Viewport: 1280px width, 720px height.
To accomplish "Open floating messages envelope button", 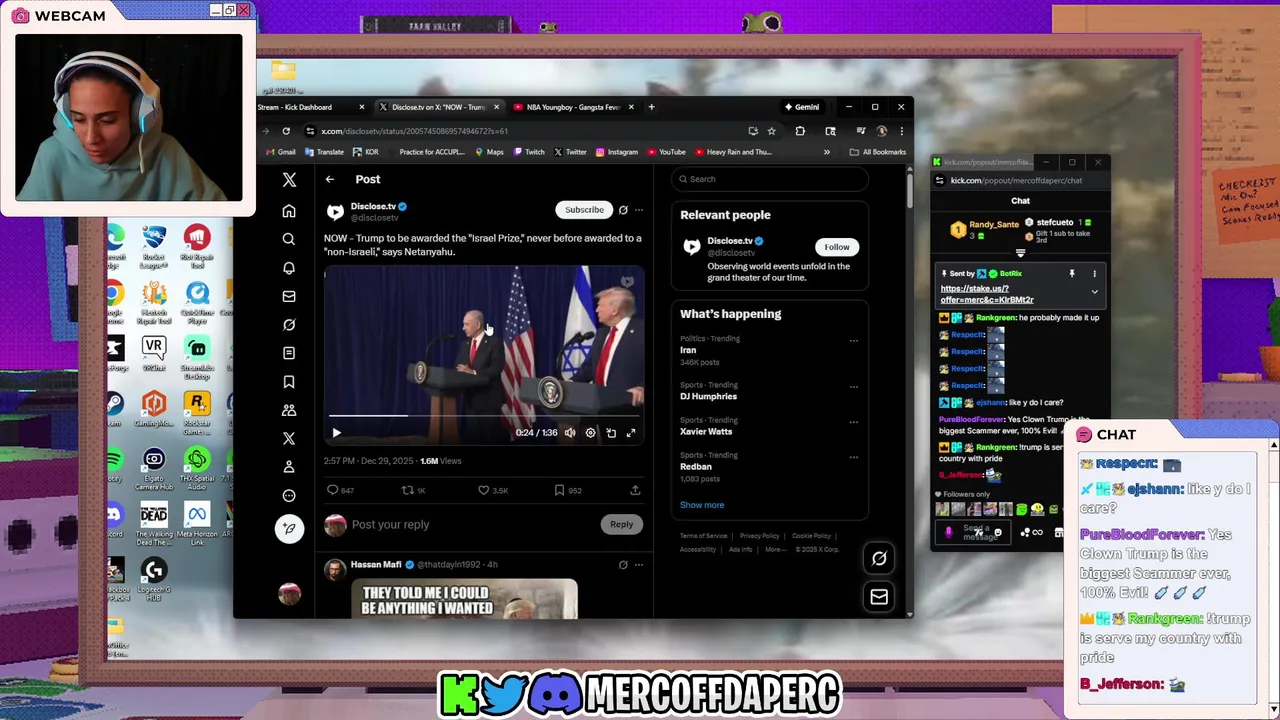I will (879, 597).
